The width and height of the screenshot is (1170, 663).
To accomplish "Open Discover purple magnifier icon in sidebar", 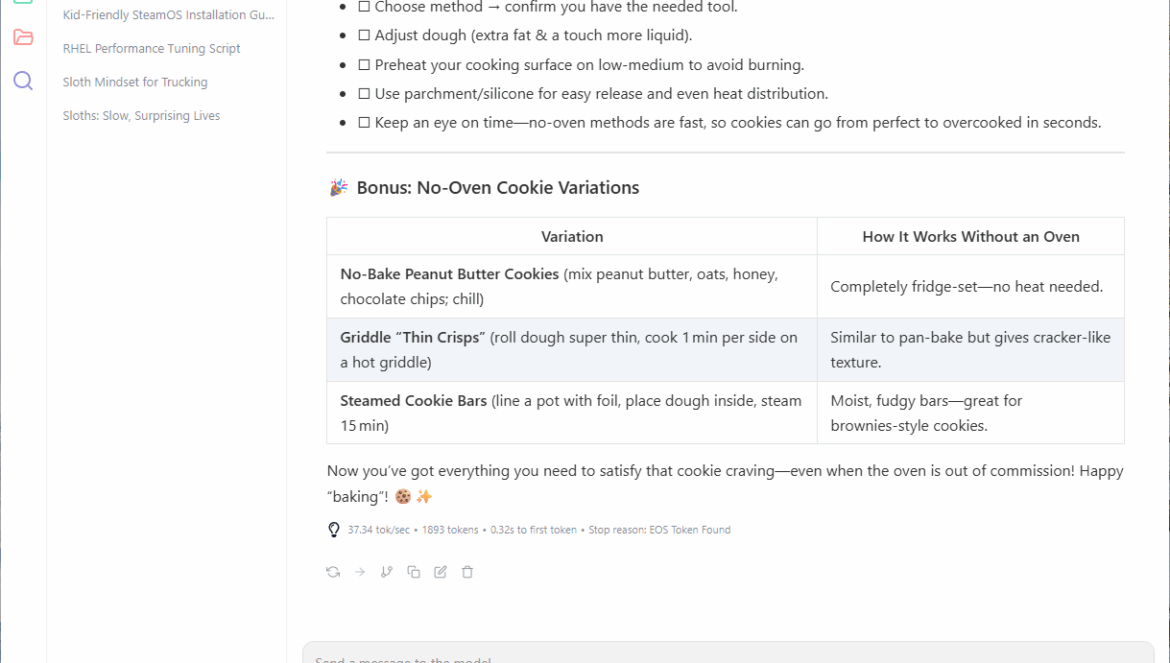I will pos(23,81).
